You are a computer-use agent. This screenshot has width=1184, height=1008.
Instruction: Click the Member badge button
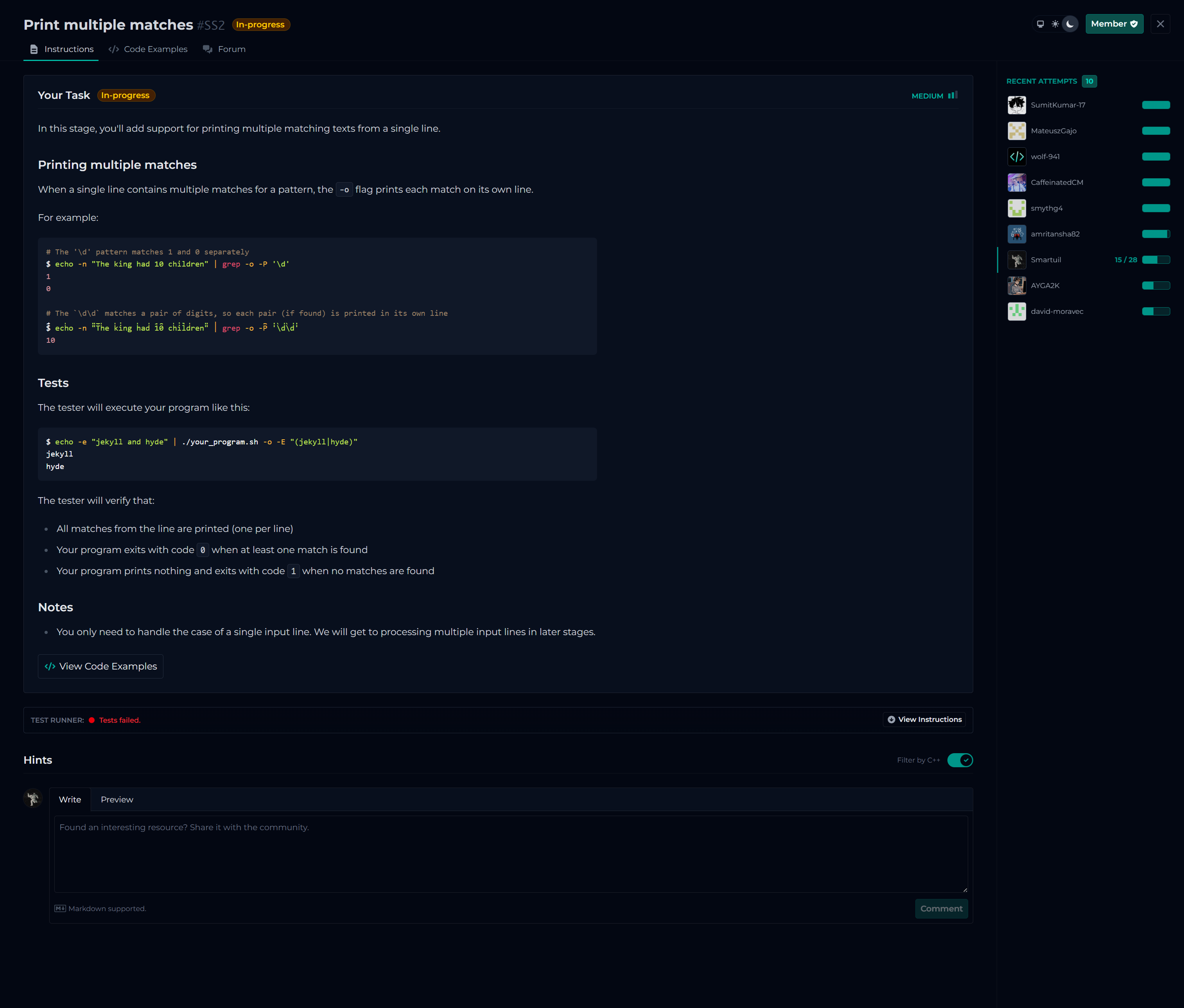tap(1114, 24)
